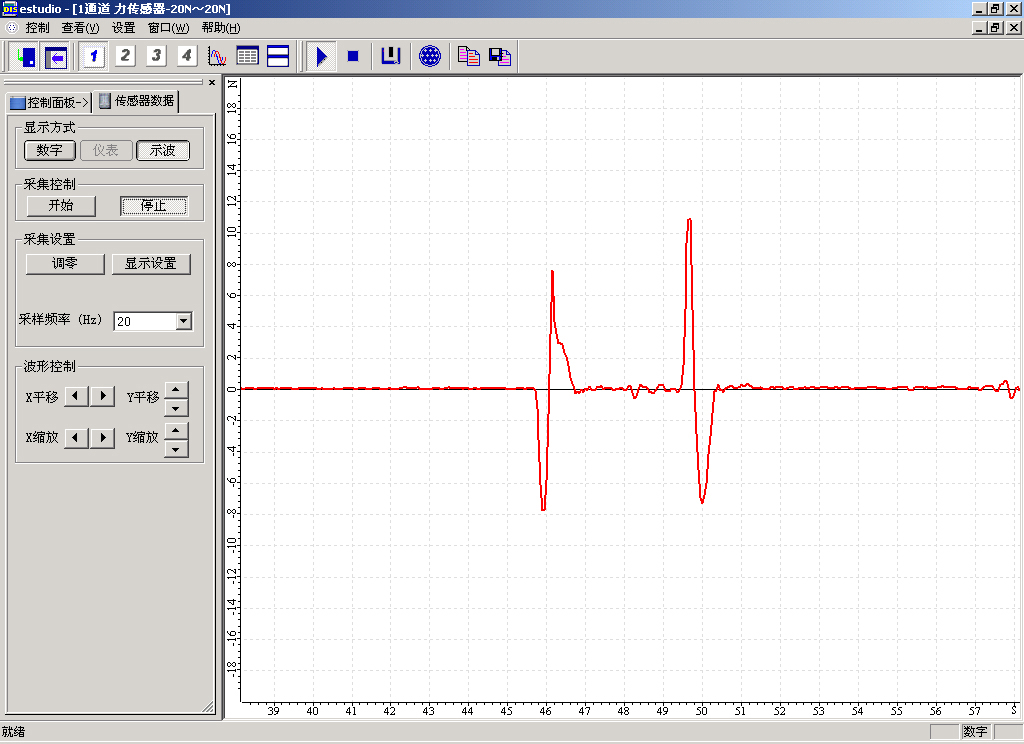Open the data table view icon

[247, 56]
